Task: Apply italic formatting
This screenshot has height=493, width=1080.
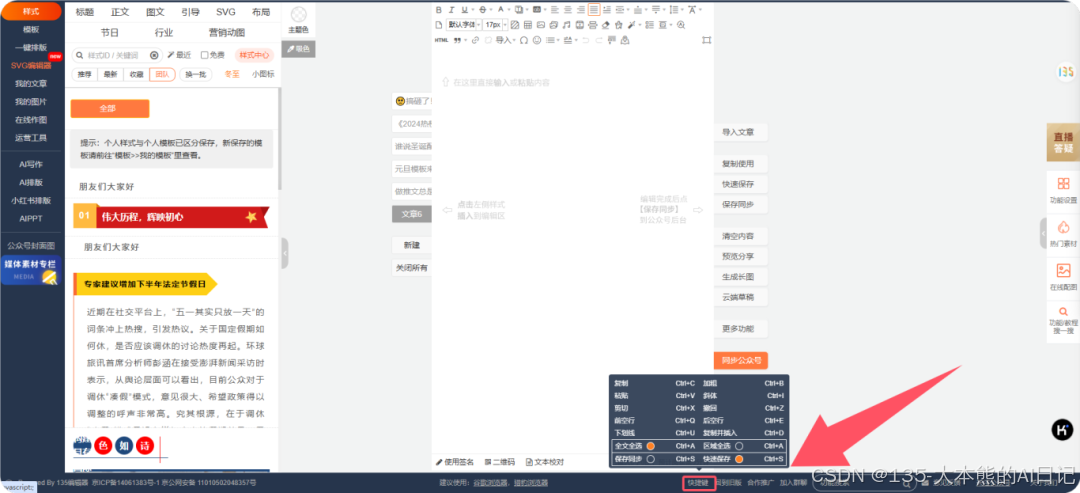Action: pyautogui.click(x=451, y=10)
